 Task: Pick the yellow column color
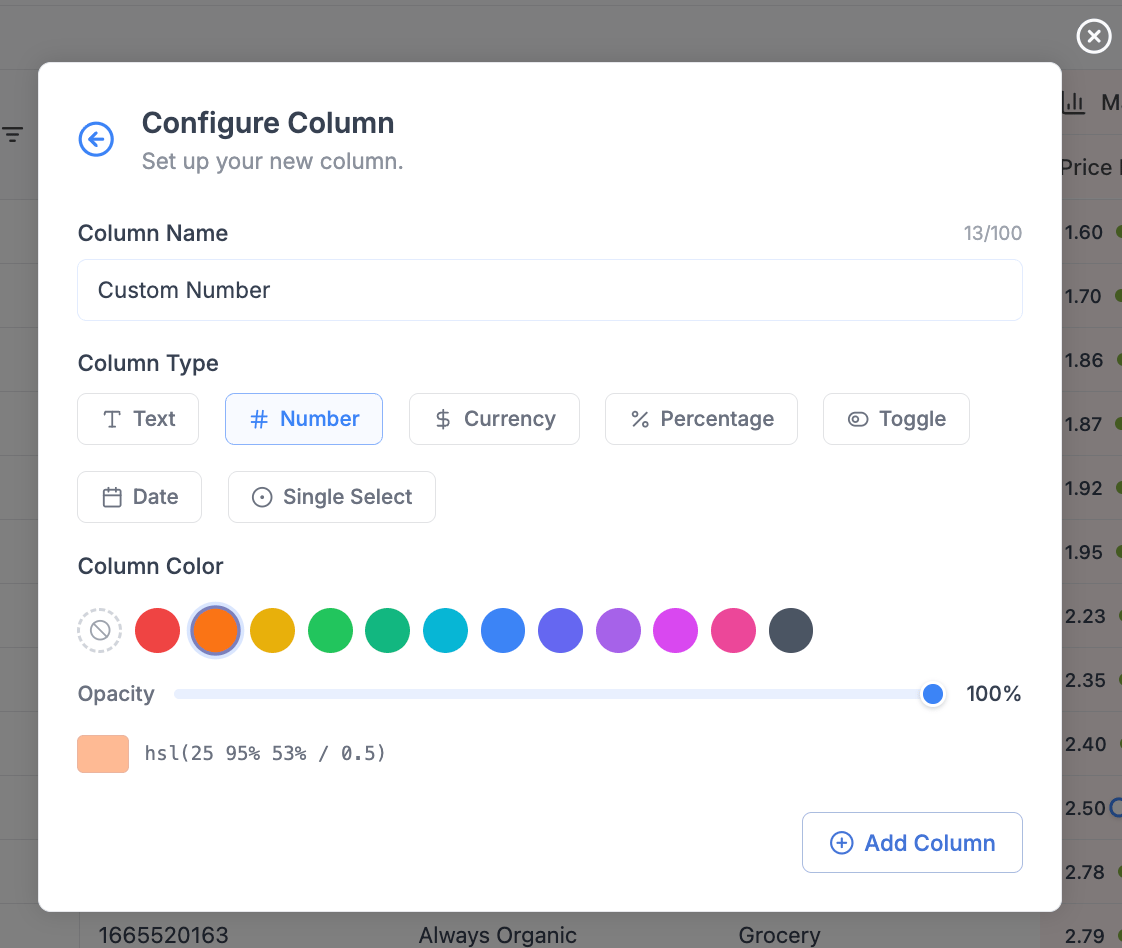[x=273, y=630]
